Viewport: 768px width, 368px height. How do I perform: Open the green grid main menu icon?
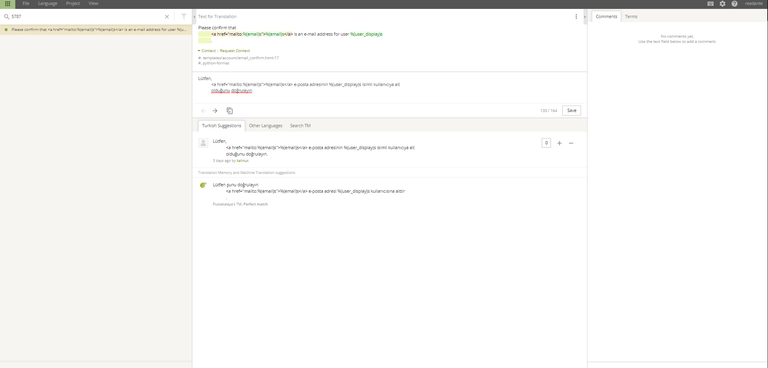click(x=7, y=3)
